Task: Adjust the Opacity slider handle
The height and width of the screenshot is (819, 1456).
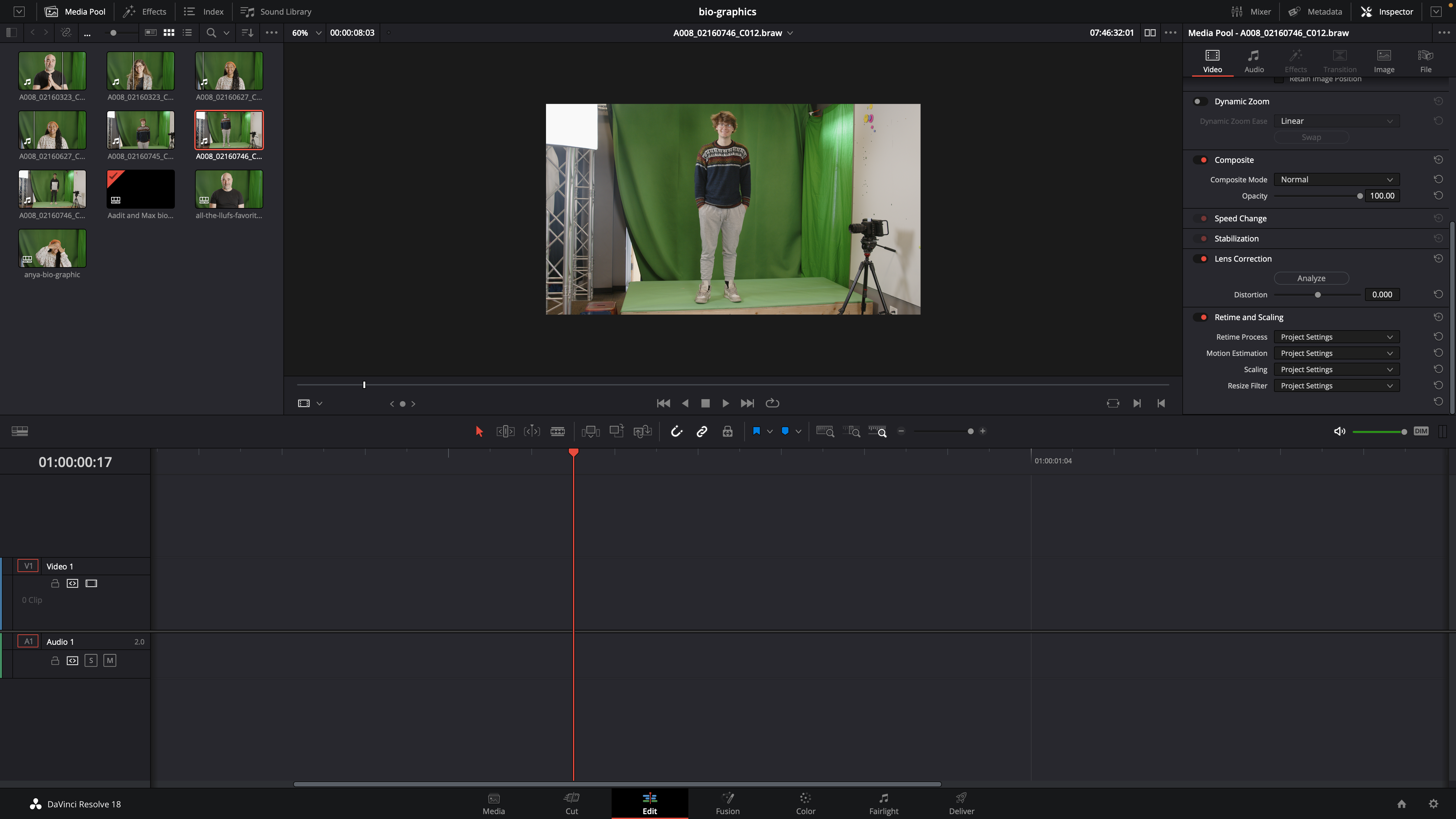Action: (x=1359, y=196)
